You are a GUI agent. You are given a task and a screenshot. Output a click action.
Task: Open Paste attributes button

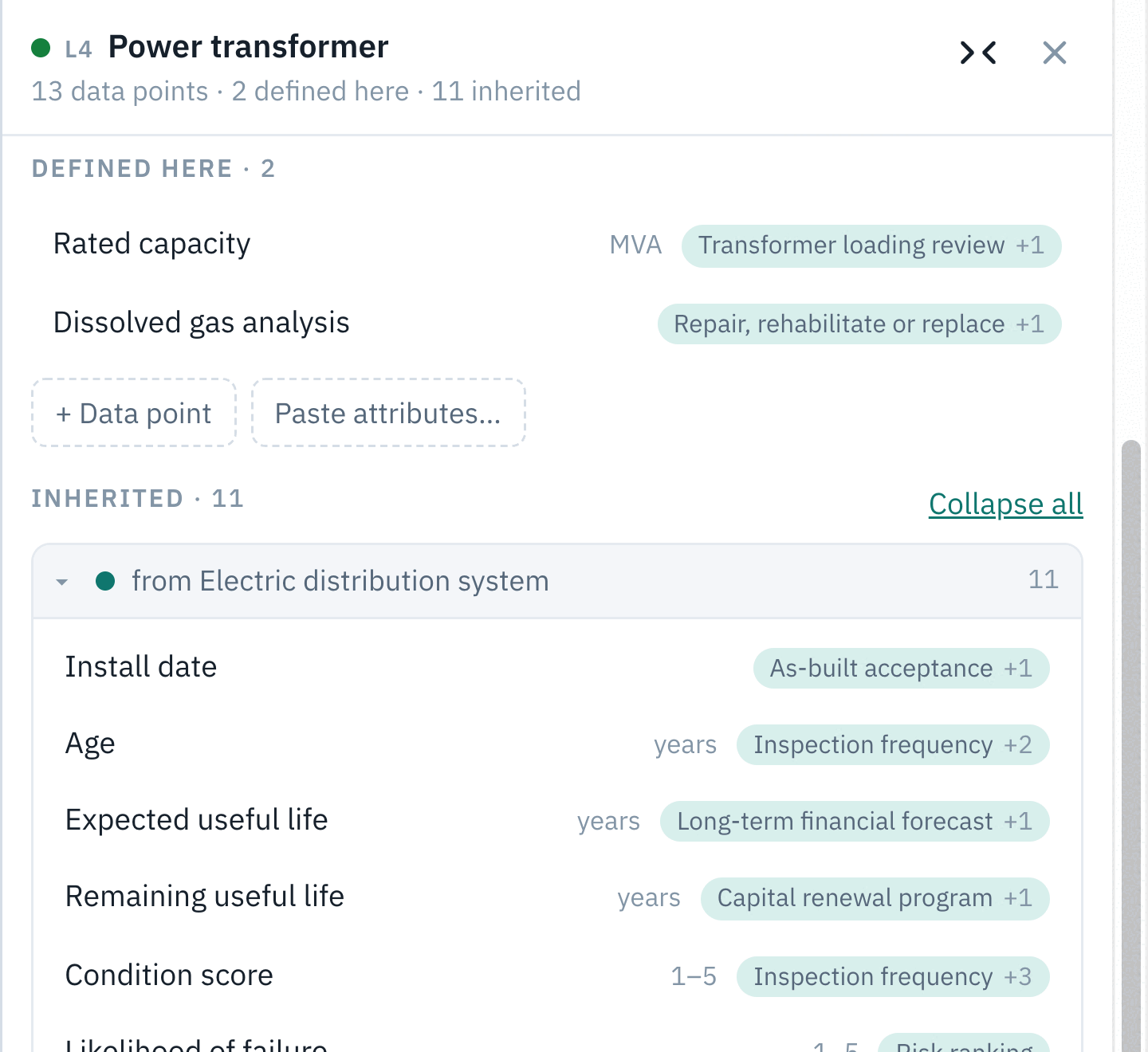tap(388, 413)
